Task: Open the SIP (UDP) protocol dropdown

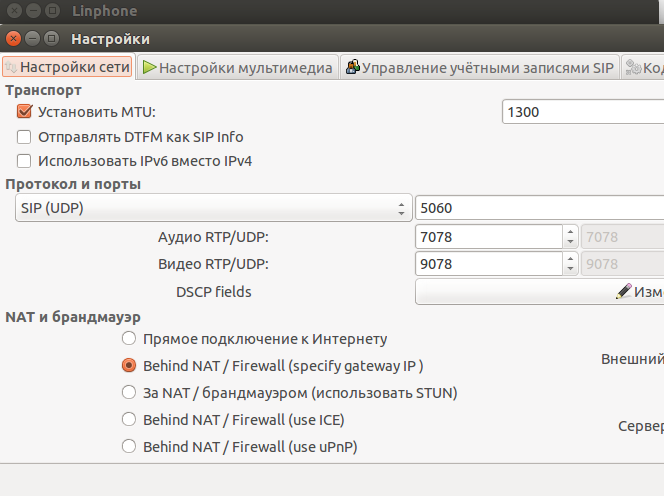Action: pyautogui.click(x=212, y=208)
